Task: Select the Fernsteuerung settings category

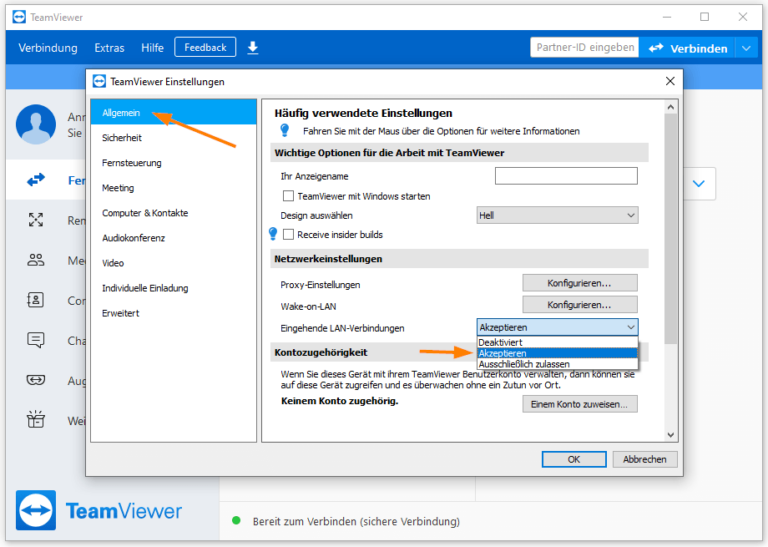Action: (x=173, y=163)
